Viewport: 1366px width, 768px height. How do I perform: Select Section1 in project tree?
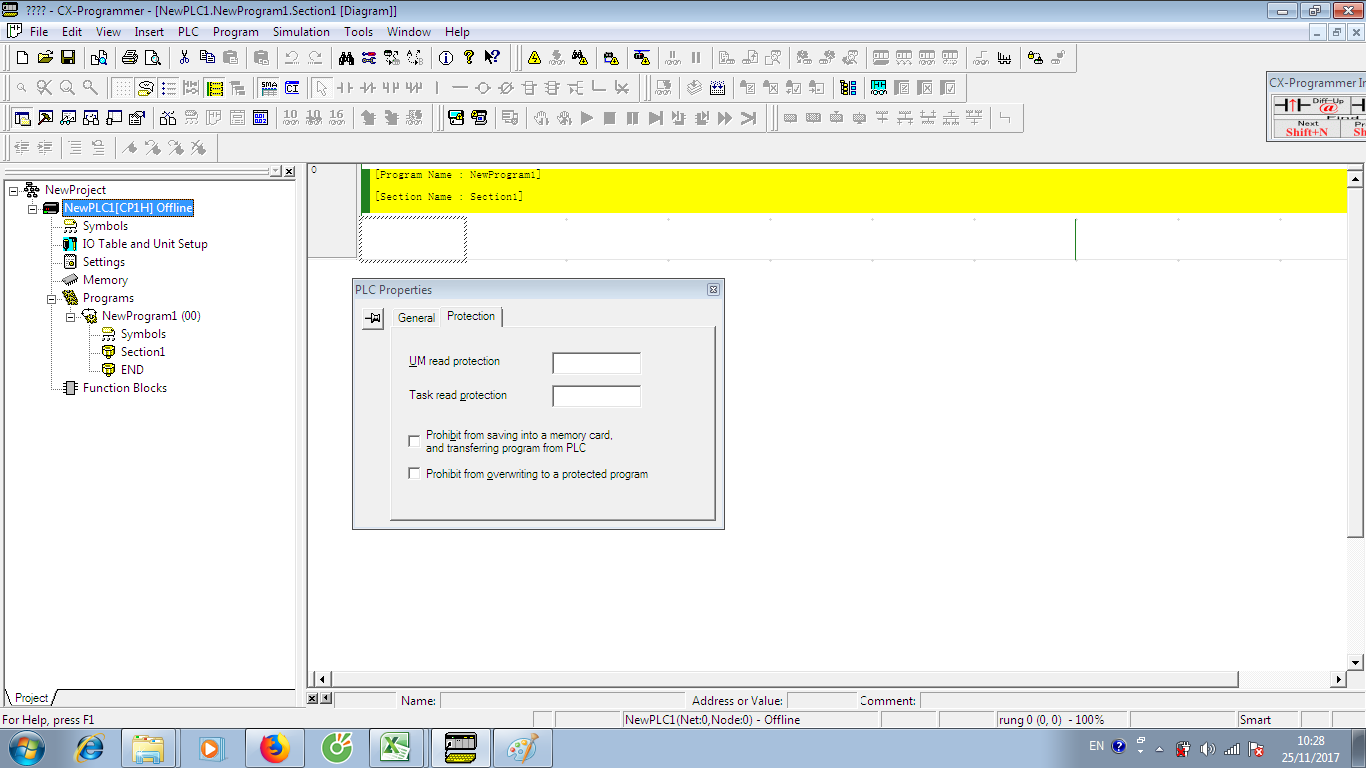pyautogui.click(x=143, y=352)
